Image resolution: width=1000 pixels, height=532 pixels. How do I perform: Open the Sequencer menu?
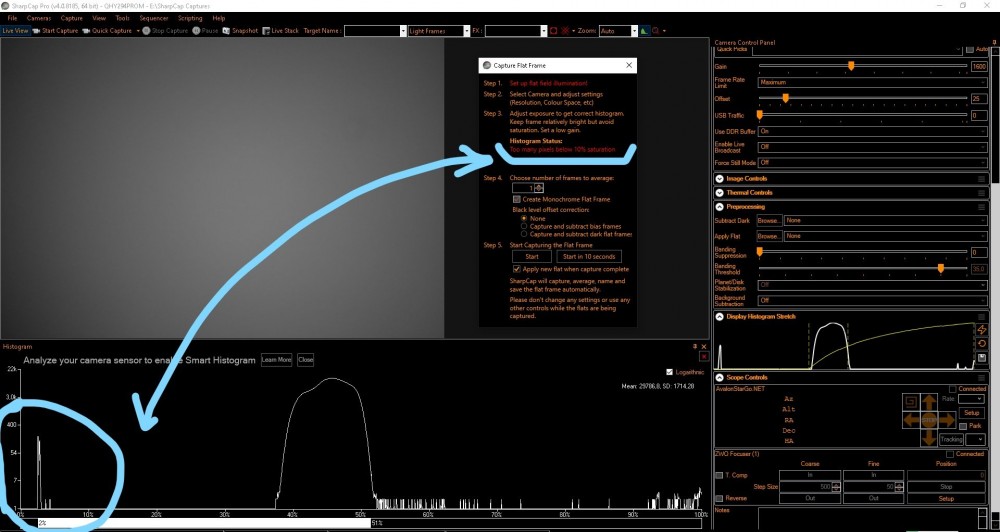pos(154,18)
